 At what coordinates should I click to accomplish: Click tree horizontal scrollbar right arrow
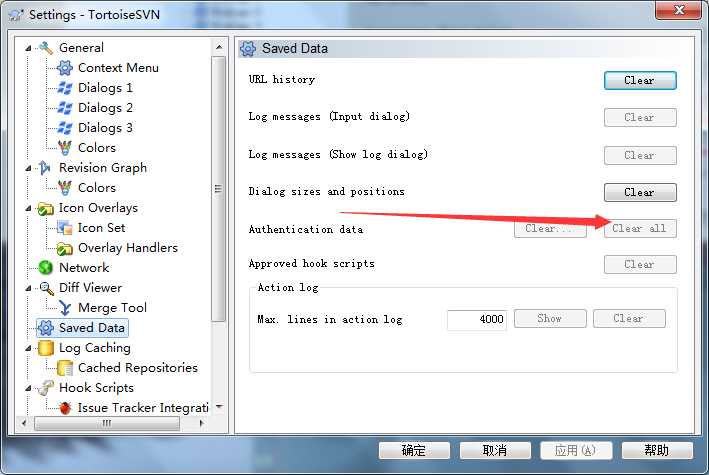coord(202,423)
